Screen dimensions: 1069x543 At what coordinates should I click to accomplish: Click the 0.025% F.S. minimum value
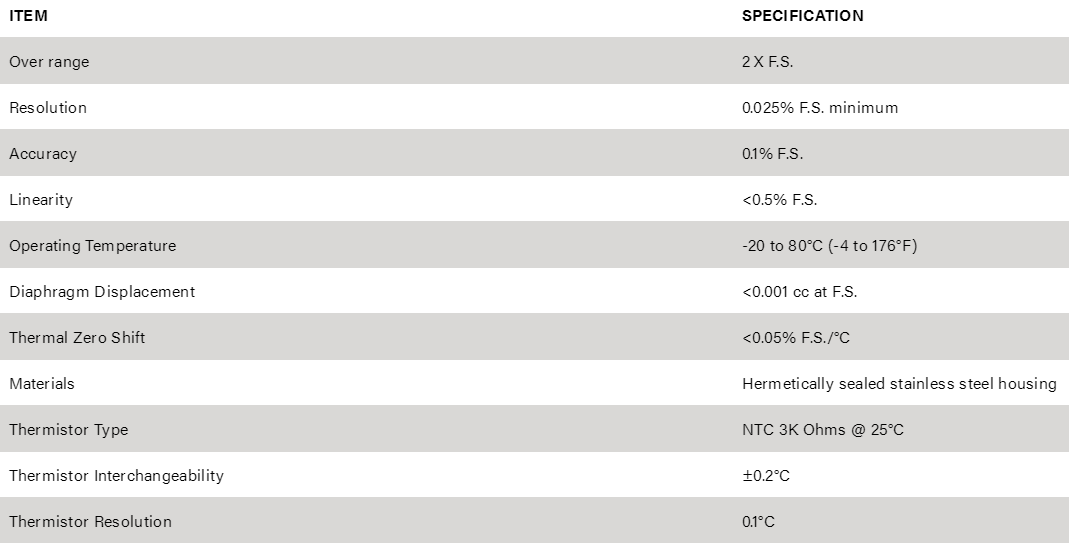819,108
